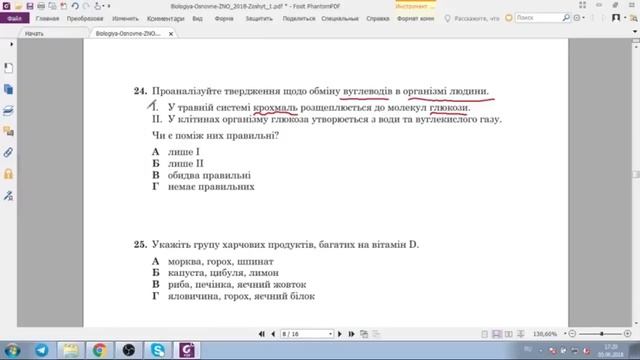
Task: Open the attachments paperclip panel
Action: [x=8, y=152]
